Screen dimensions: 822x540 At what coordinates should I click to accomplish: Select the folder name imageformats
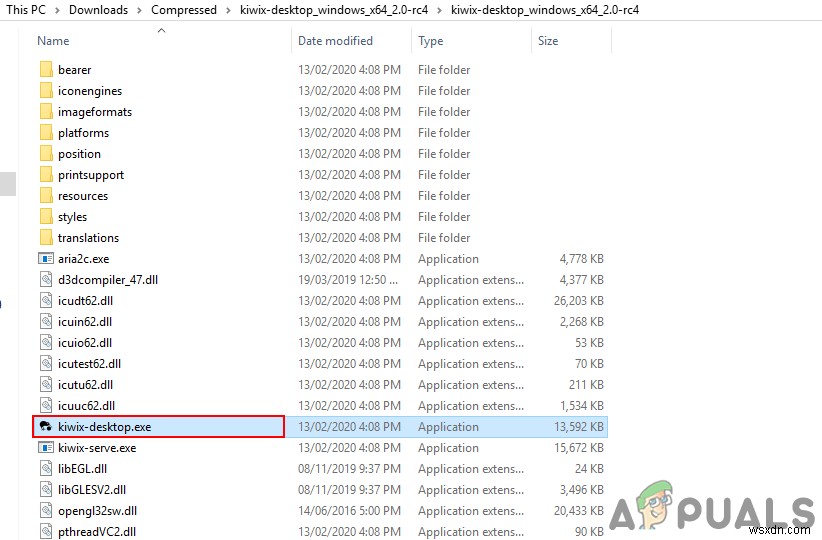[95, 112]
